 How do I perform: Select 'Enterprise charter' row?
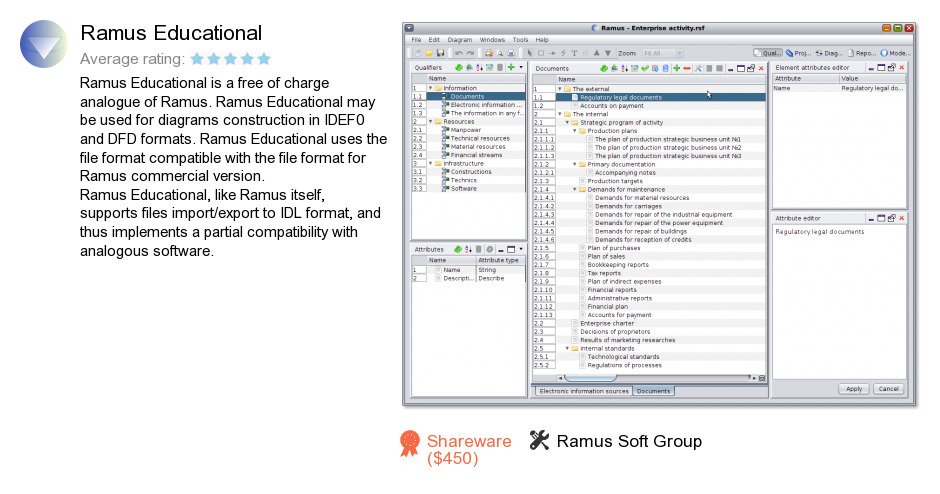[649, 323]
